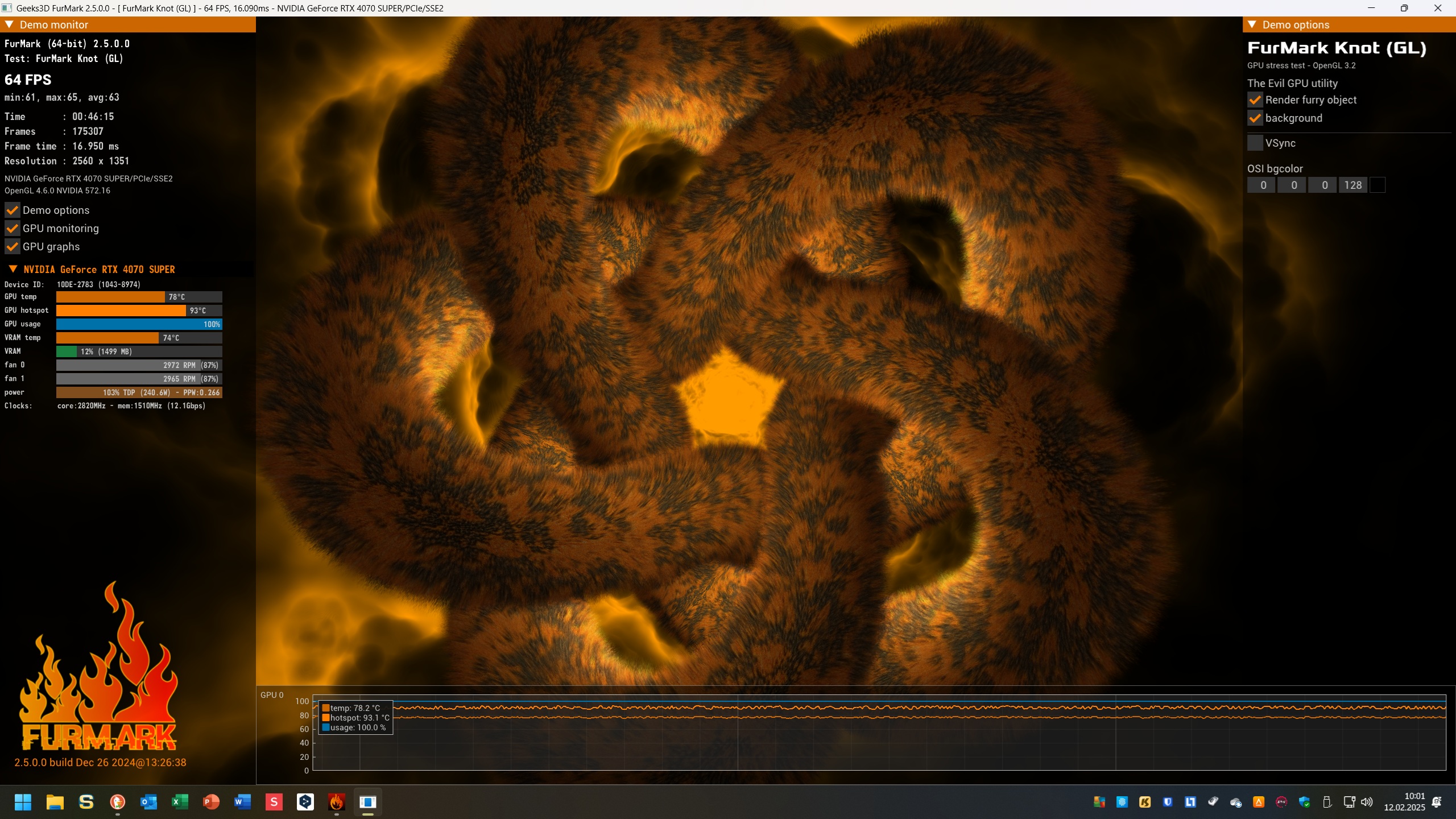The image size is (1456, 819).
Task: Click the OSI bgcolor alpha field 128
Action: (x=1352, y=185)
